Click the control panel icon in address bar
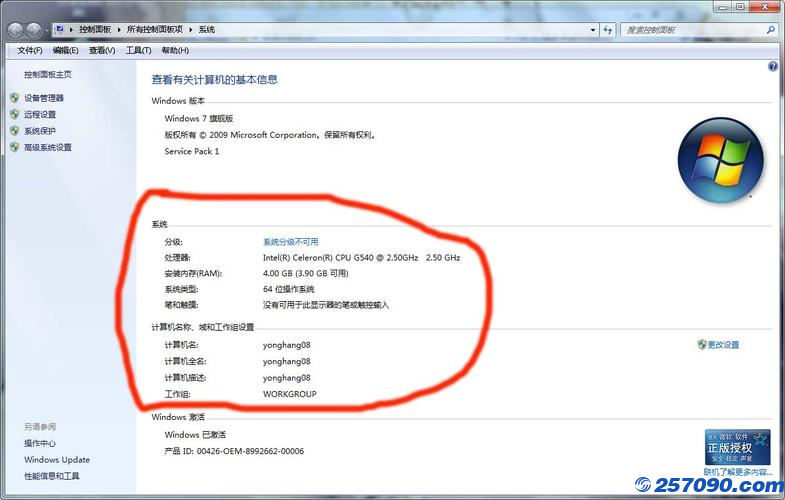Screen dimensions: 785x500 [x=60, y=29]
